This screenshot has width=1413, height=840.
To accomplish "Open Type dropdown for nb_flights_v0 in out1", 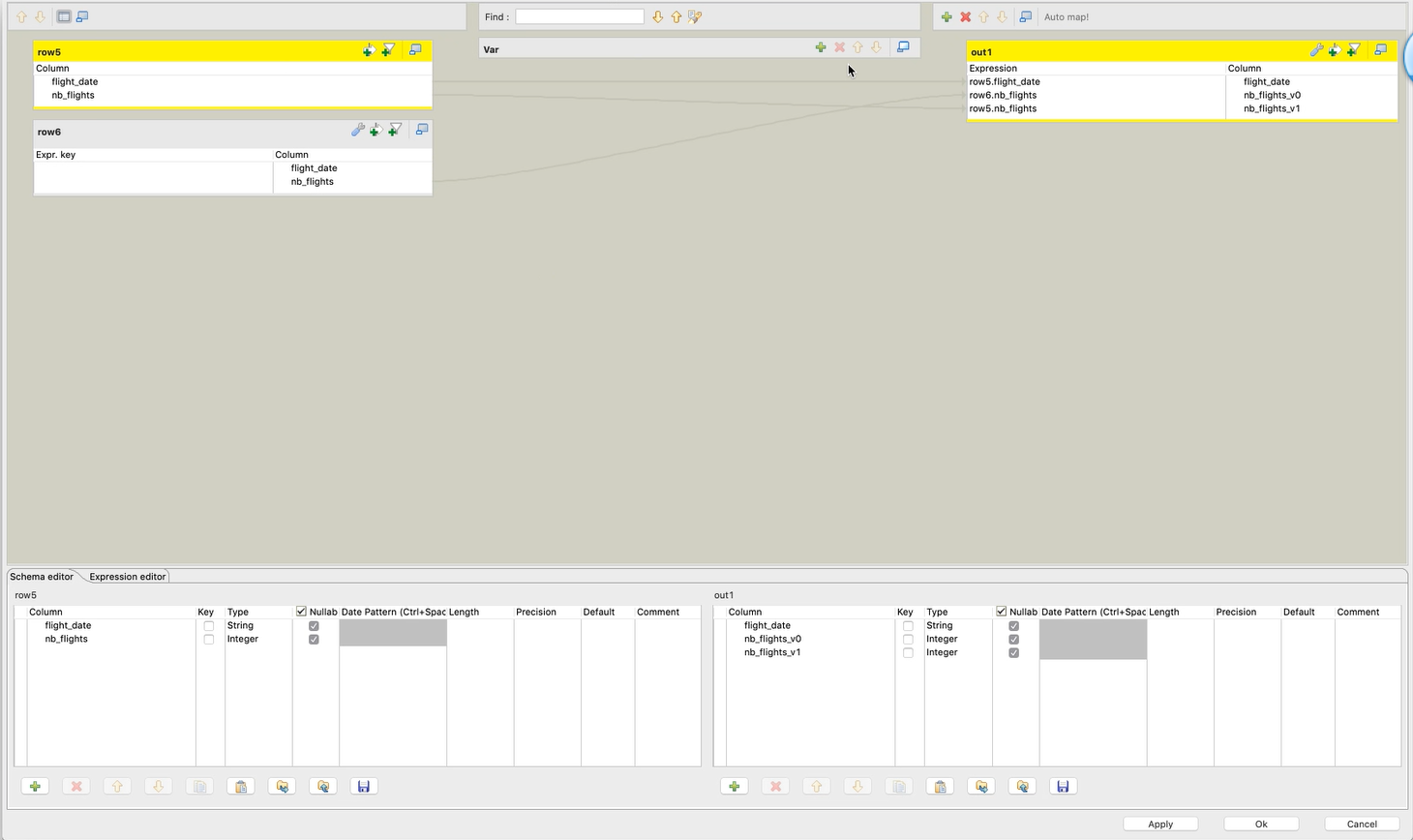I will point(956,640).
